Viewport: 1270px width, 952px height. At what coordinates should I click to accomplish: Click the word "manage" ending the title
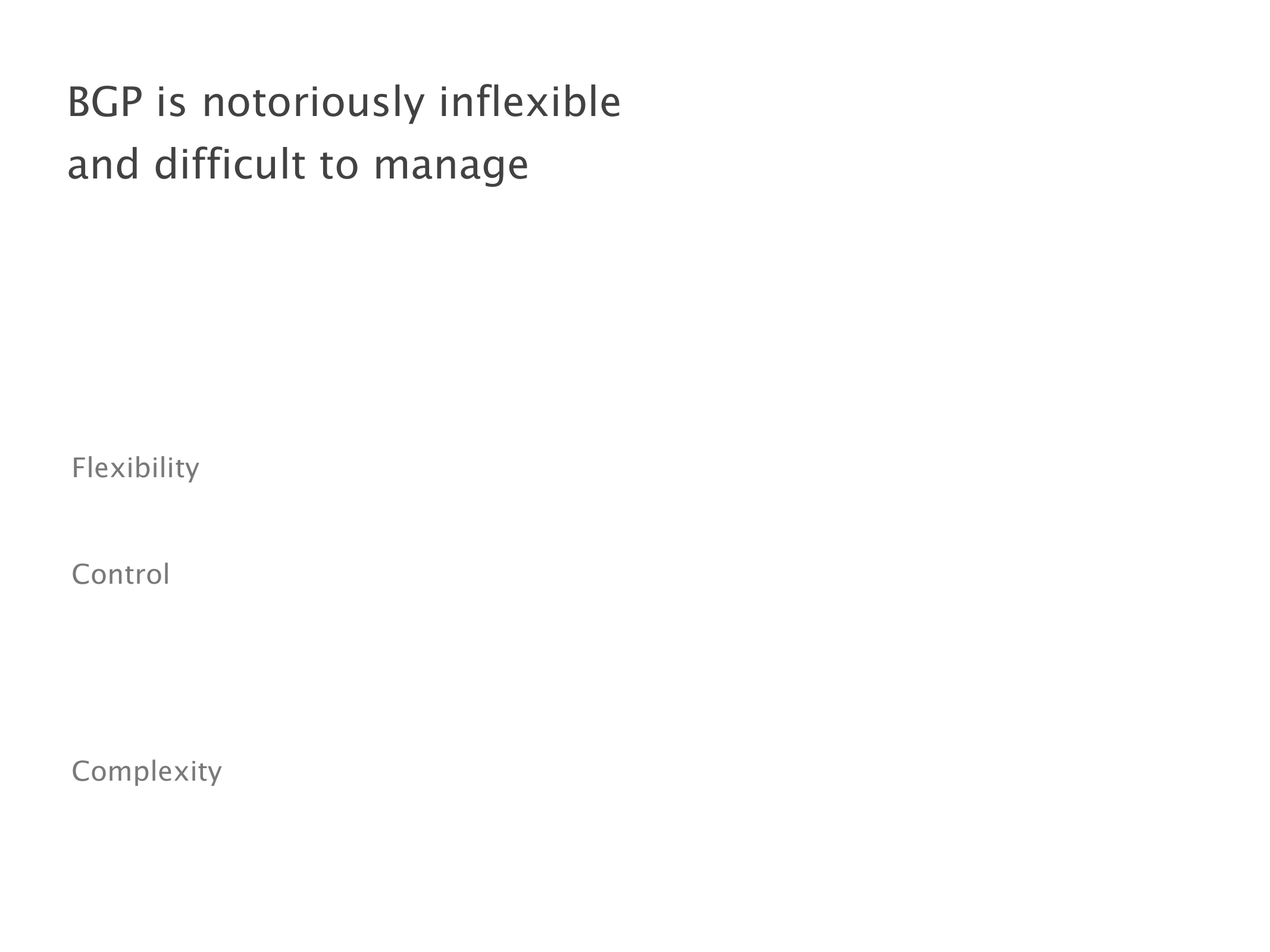coord(451,165)
